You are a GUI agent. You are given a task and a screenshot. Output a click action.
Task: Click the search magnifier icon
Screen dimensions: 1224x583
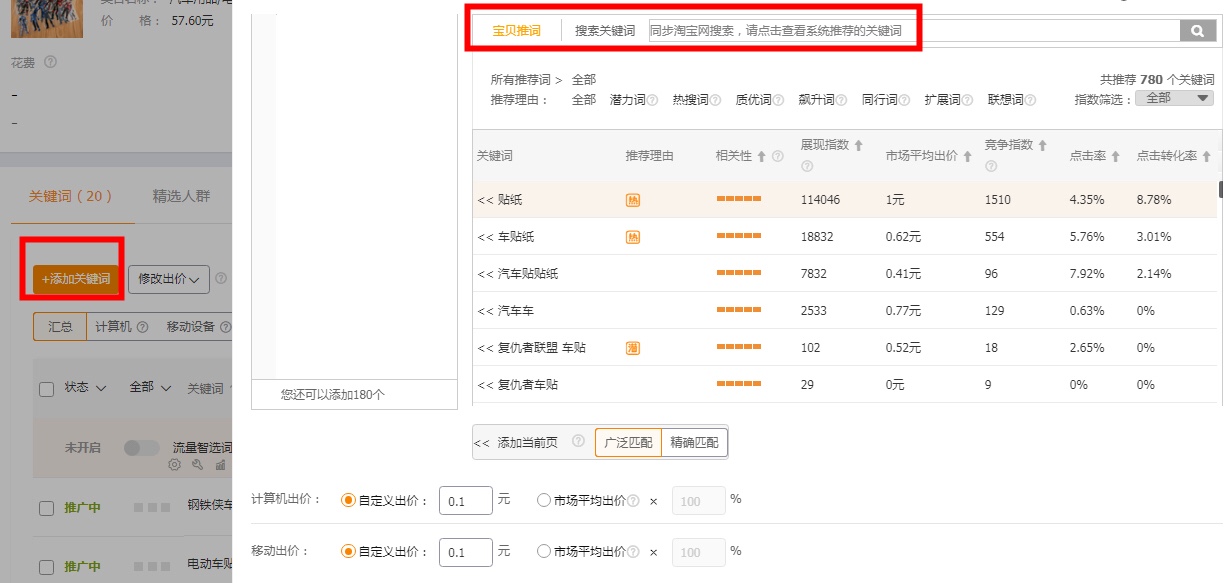pos(1197,31)
